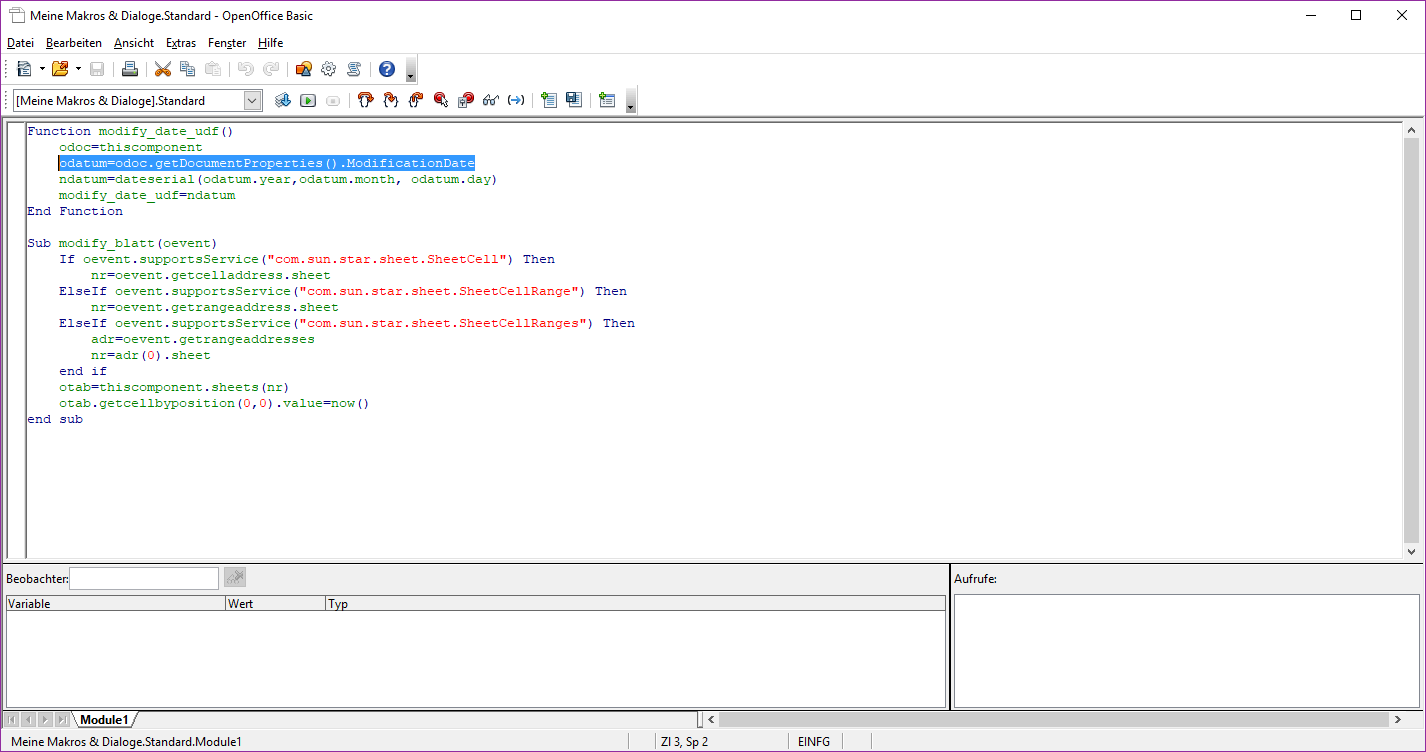1426x752 pixels.
Task: Click the Find Parentheses icon
Action: point(515,100)
